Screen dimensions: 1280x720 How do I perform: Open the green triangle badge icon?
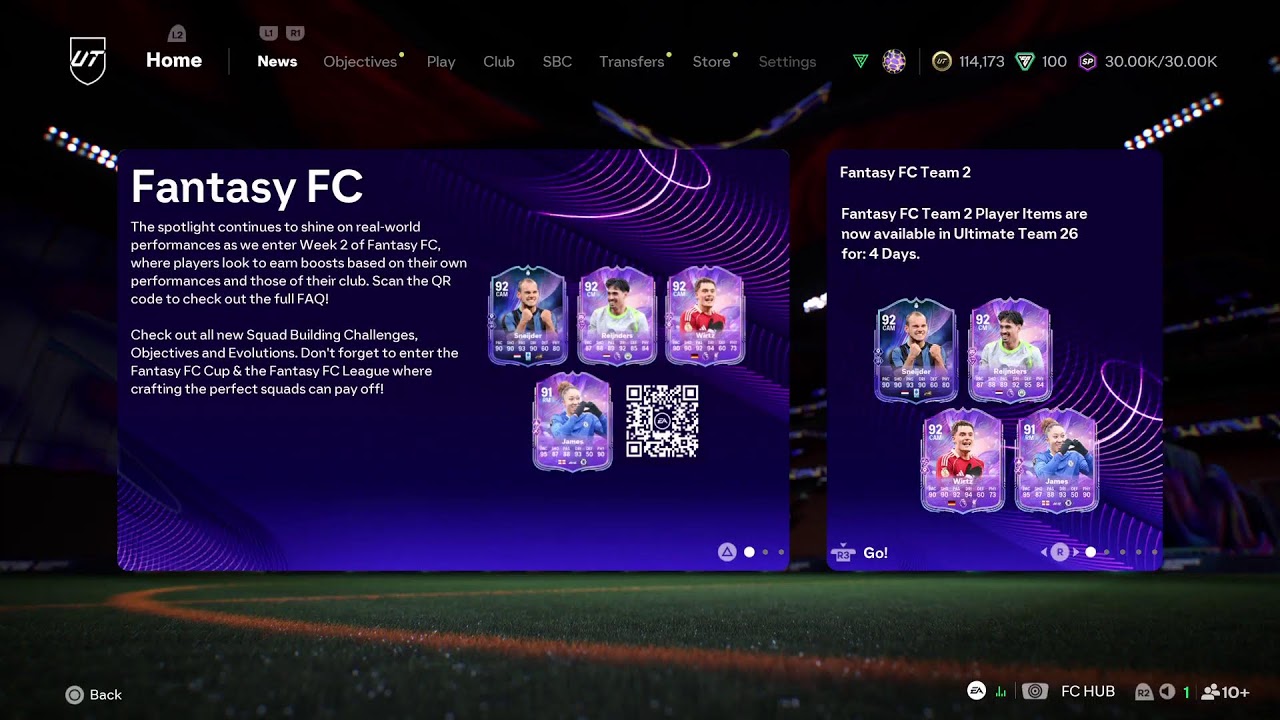pos(861,62)
